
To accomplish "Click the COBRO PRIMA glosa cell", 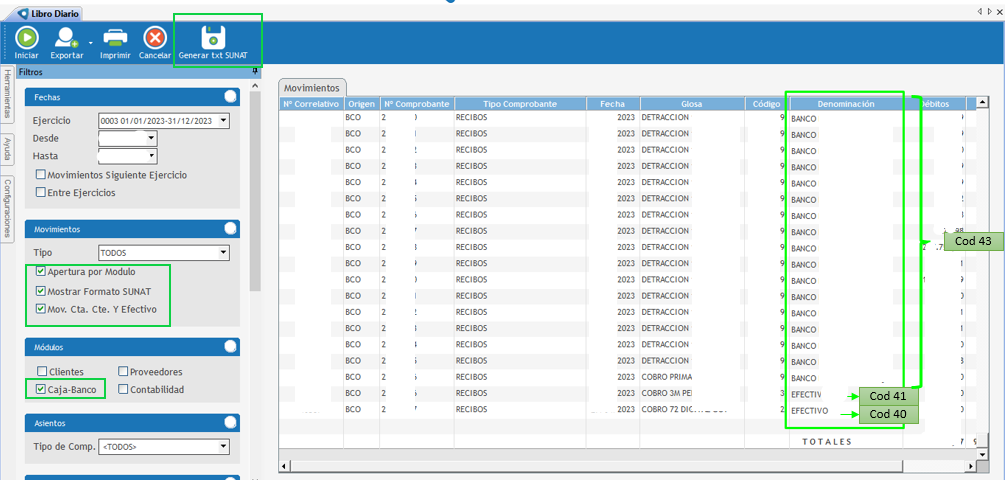I will [692, 377].
